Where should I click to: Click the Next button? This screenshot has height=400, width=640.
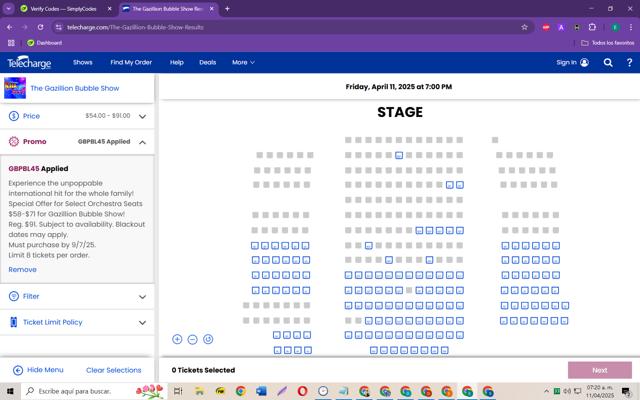coord(600,370)
